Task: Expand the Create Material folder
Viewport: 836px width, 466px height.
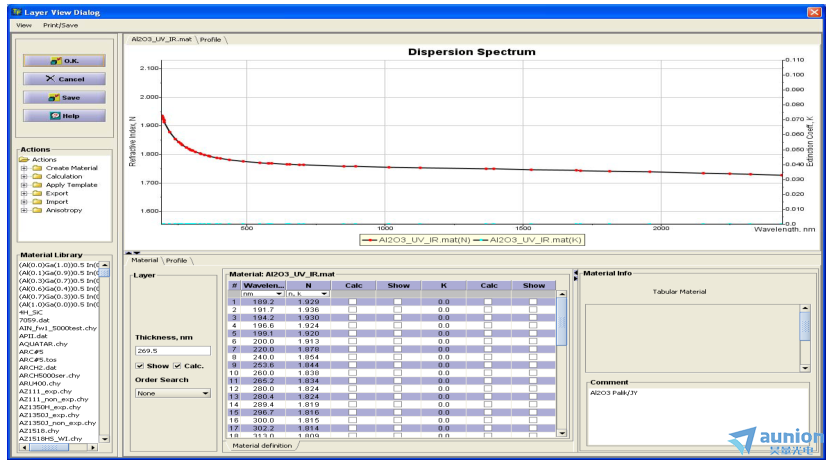Action: [x=24, y=168]
